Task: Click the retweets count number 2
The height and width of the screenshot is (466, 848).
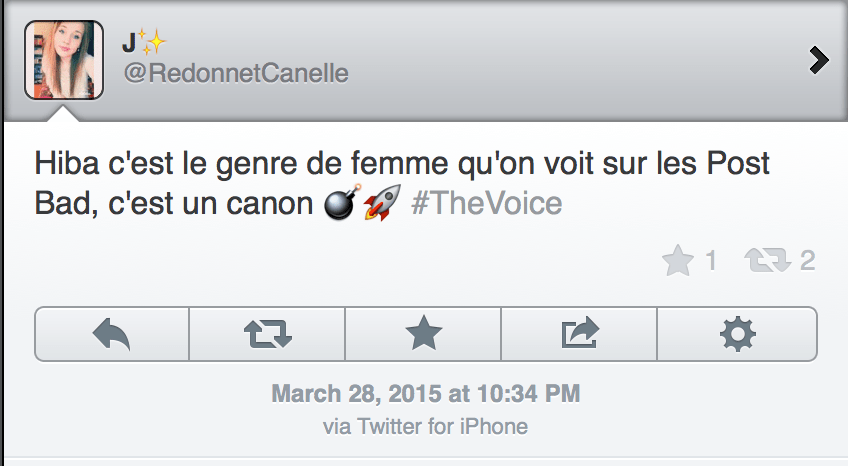Action: coord(807,261)
